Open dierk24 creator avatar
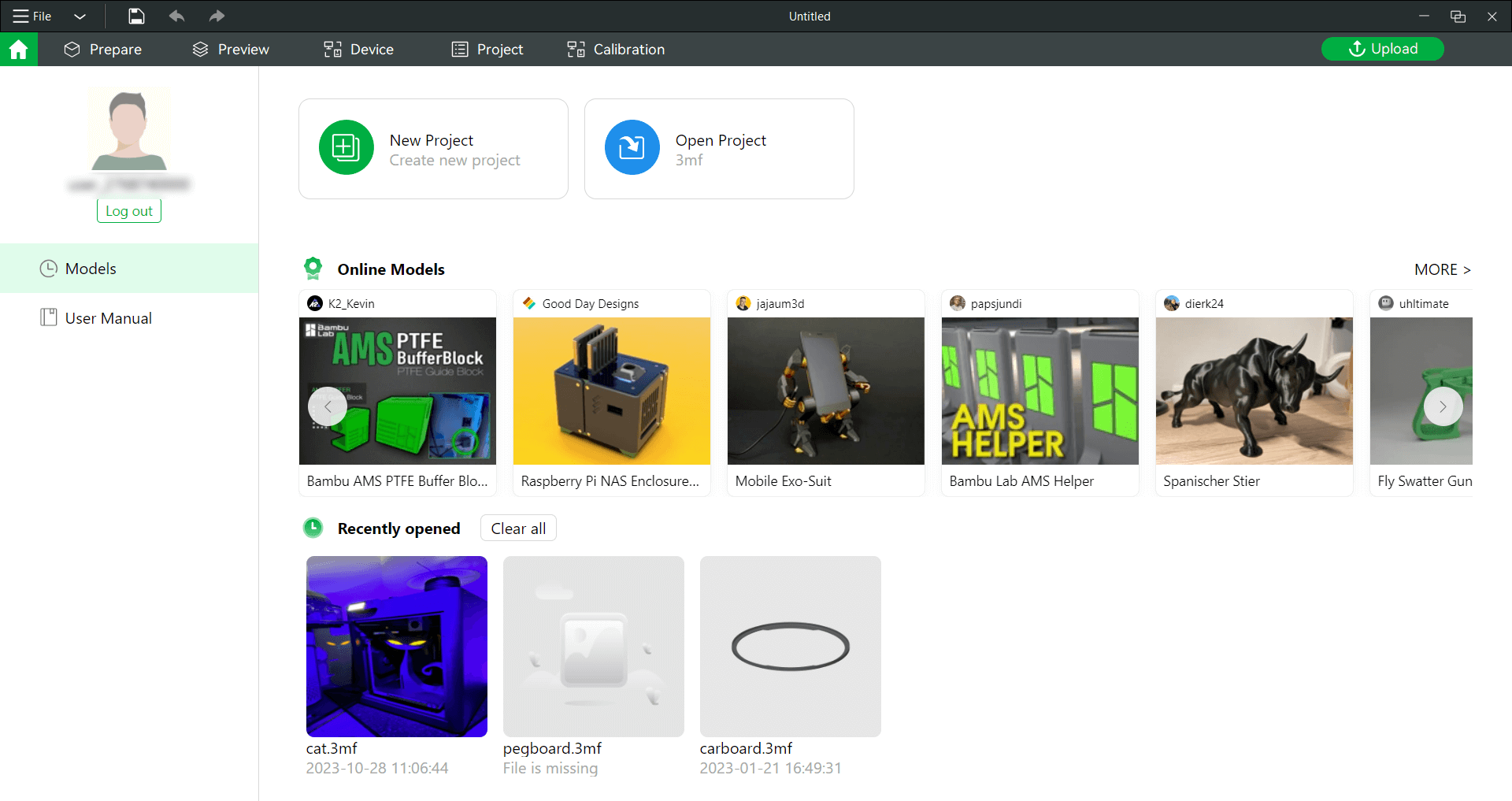The width and height of the screenshot is (1512, 801). (1172, 303)
